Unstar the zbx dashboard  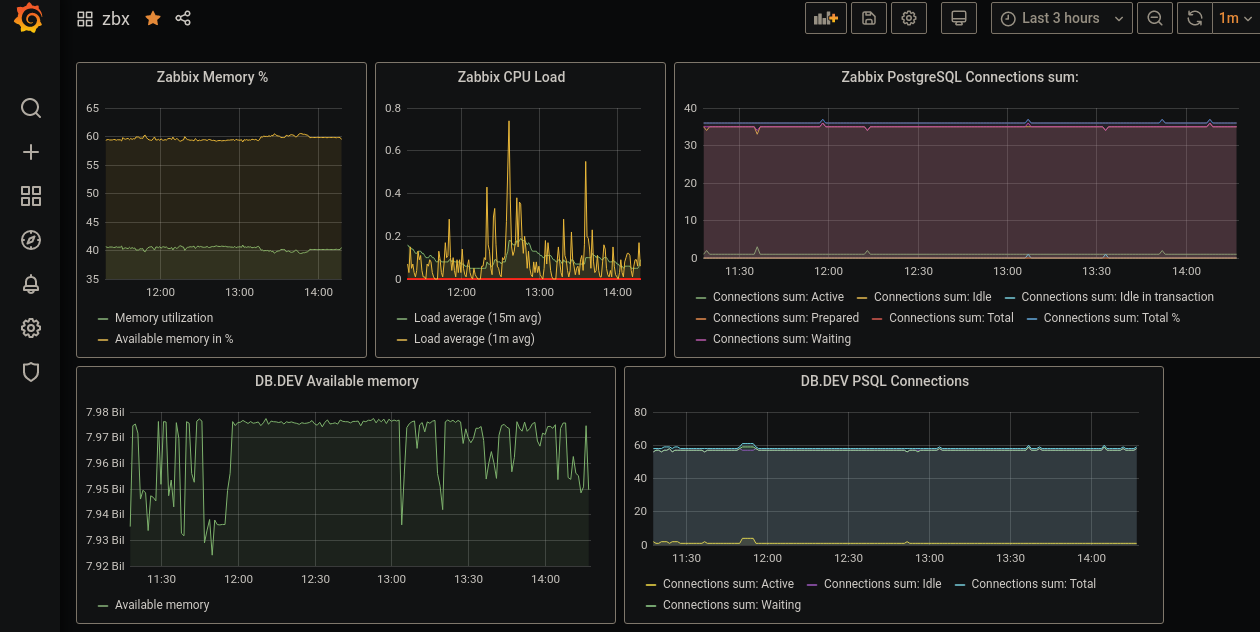tap(153, 19)
